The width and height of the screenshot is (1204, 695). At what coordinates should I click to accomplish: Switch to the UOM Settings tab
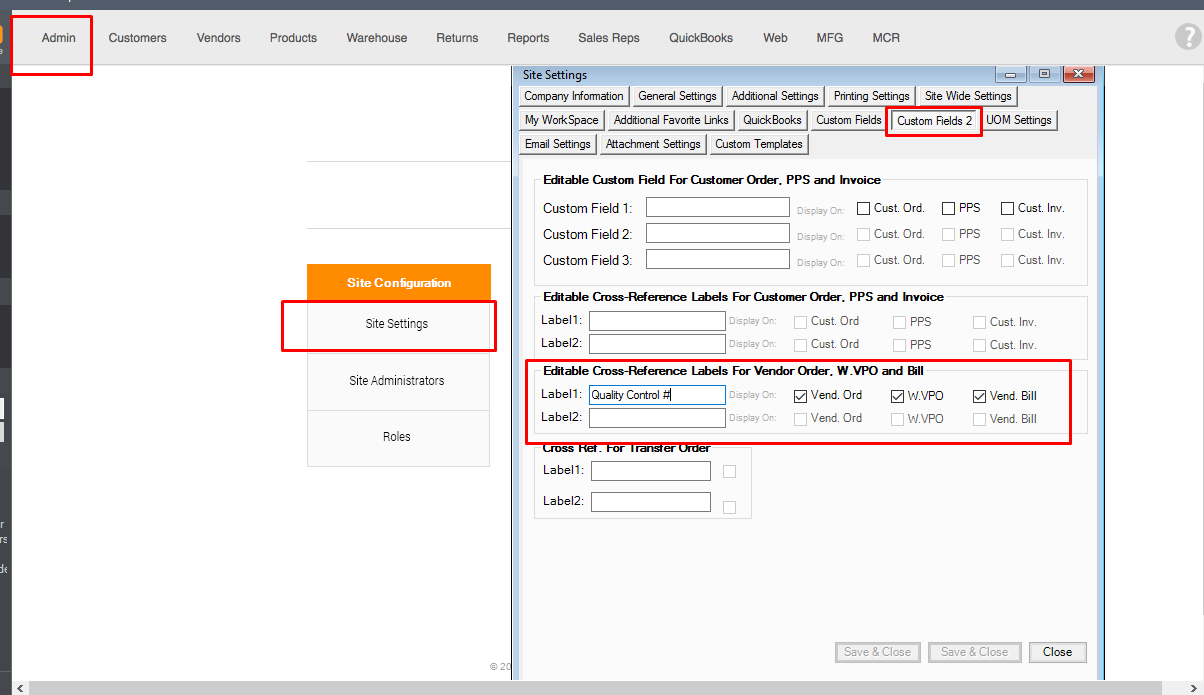click(x=1019, y=120)
